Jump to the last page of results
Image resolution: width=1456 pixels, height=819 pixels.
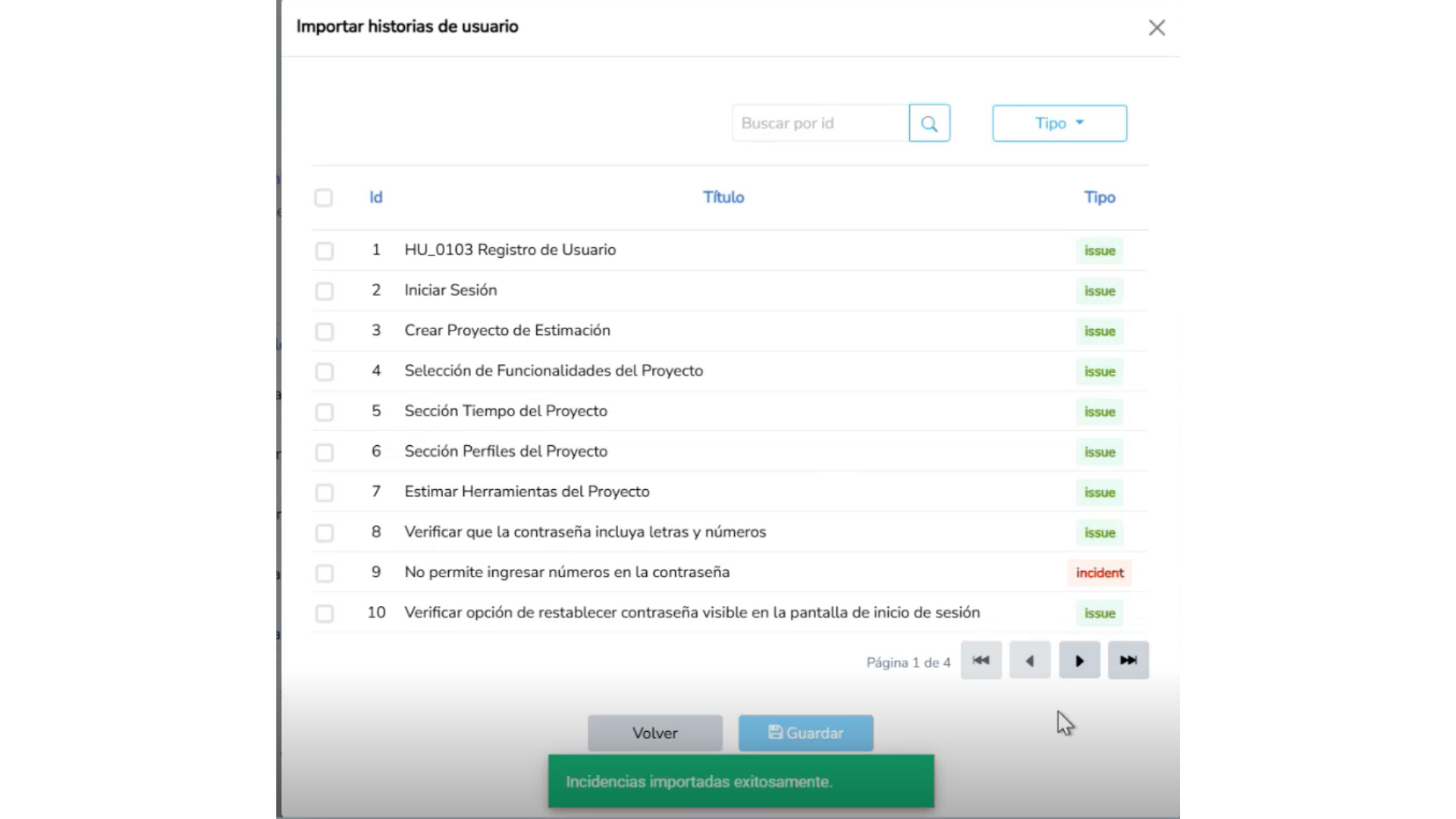pos(1128,660)
